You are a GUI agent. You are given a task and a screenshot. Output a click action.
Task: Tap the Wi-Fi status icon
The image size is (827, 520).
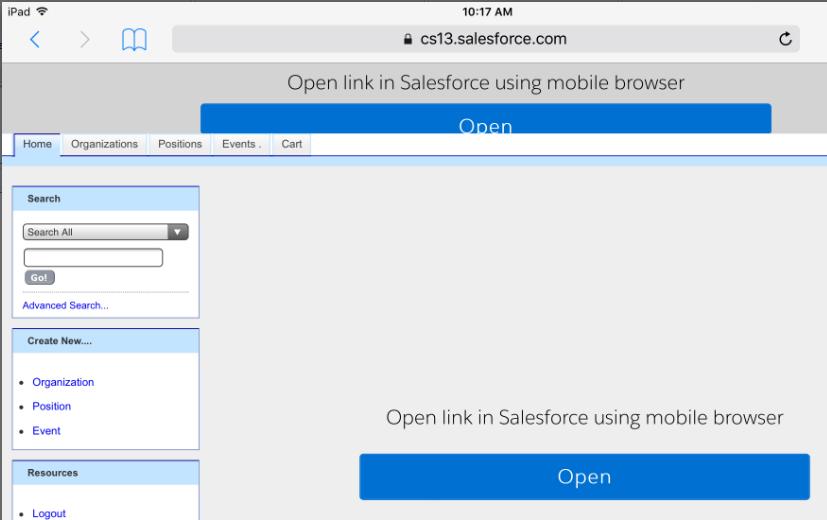42,11
